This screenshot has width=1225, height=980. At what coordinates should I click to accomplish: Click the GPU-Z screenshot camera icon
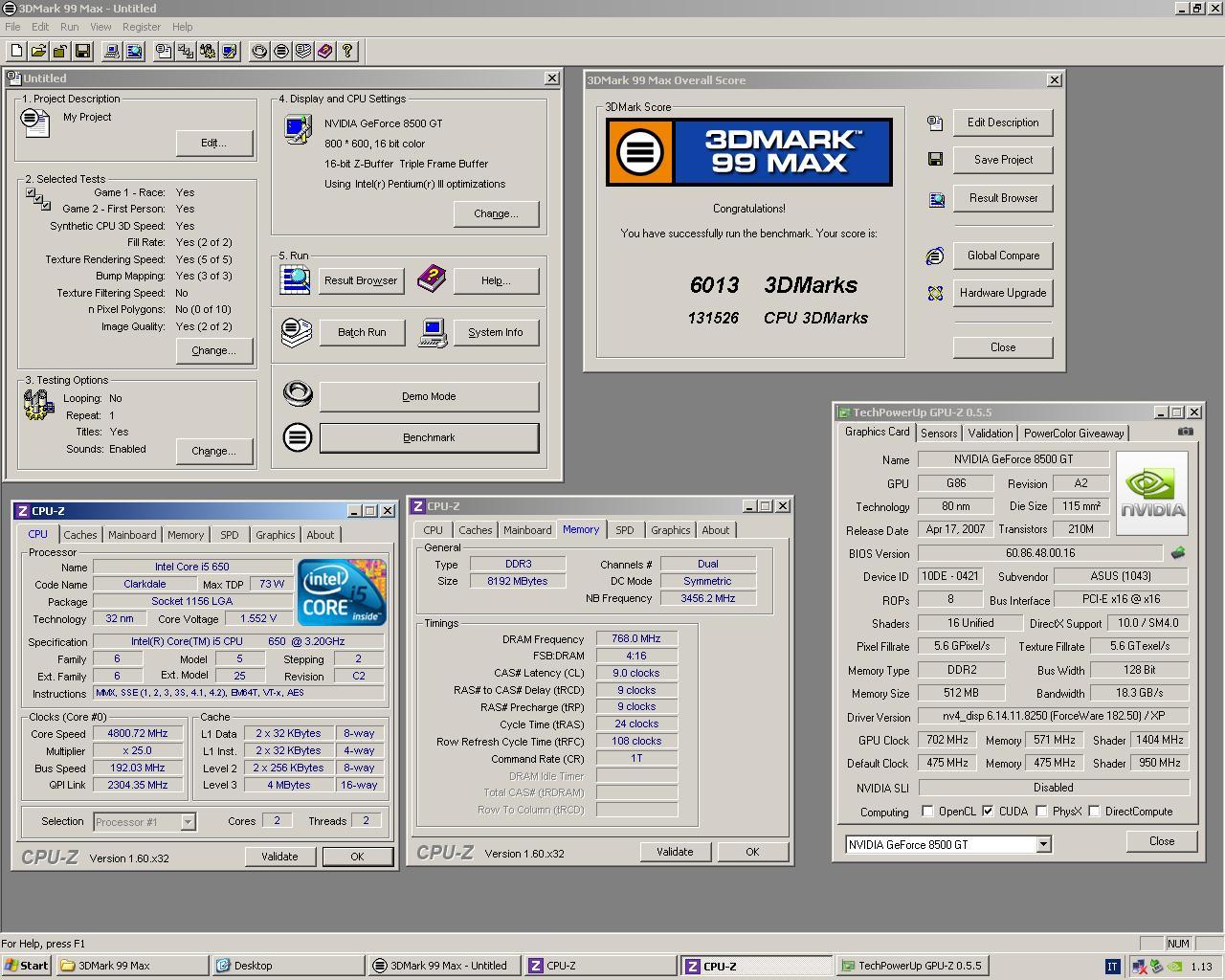[1186, 432]
